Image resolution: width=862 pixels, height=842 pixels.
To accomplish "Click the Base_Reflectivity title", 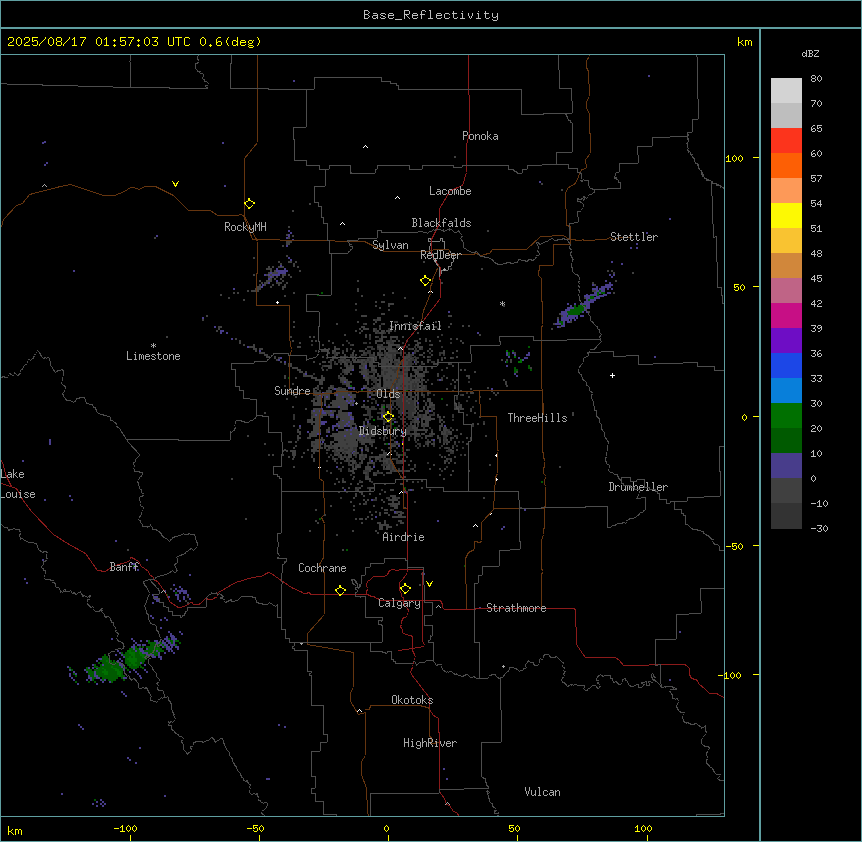I will coord(431,15).
